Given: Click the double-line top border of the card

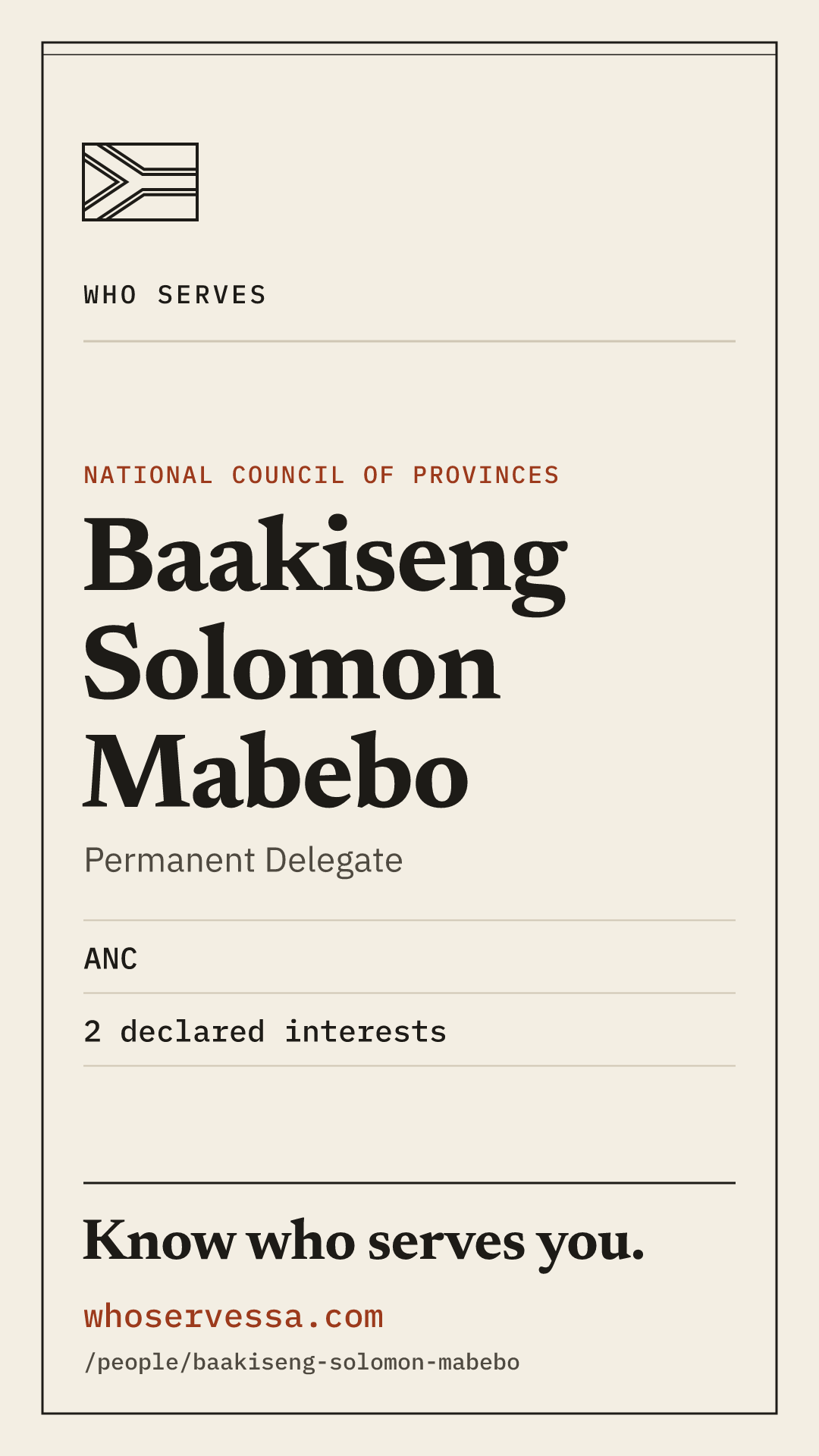Looking at the screenshot, I should pyautogui.click(x=409, y=49).
